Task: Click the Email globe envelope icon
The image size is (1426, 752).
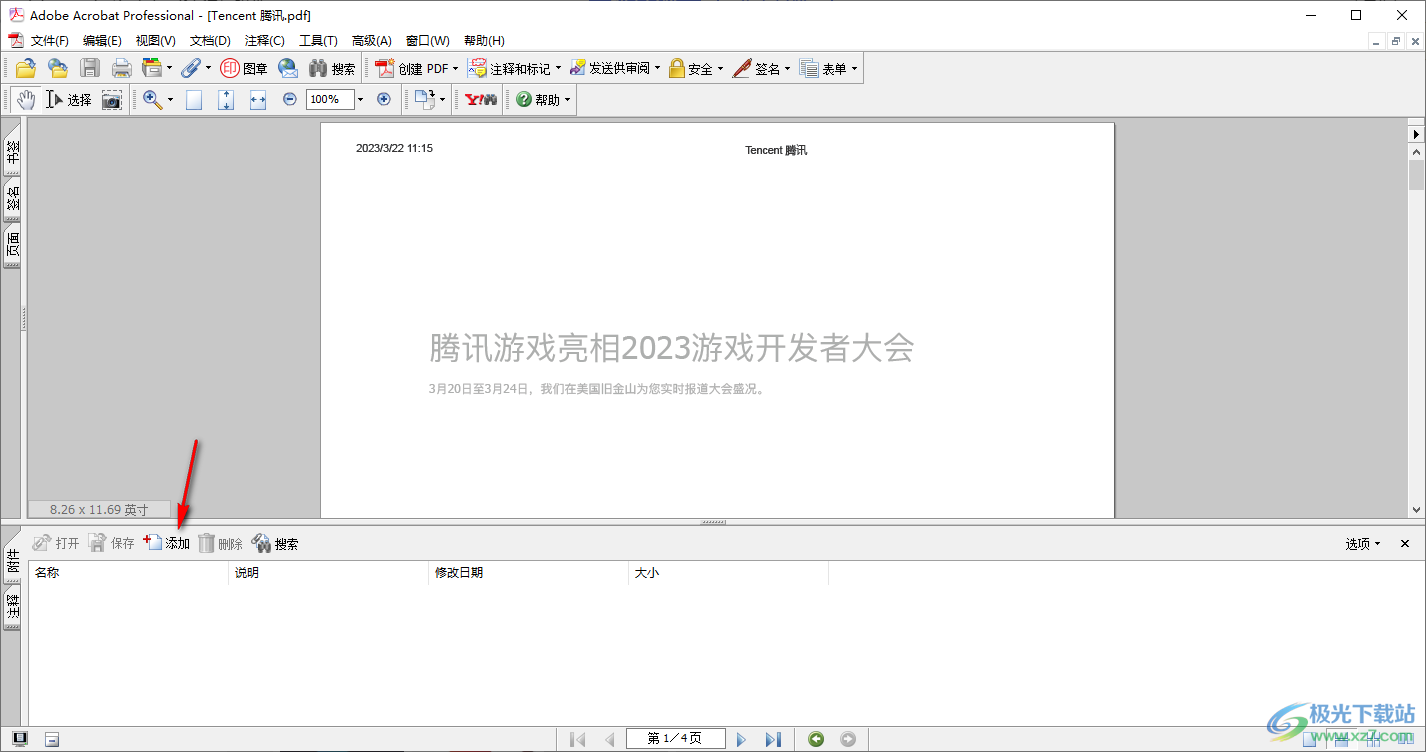Action: click(x=288, y=68)
